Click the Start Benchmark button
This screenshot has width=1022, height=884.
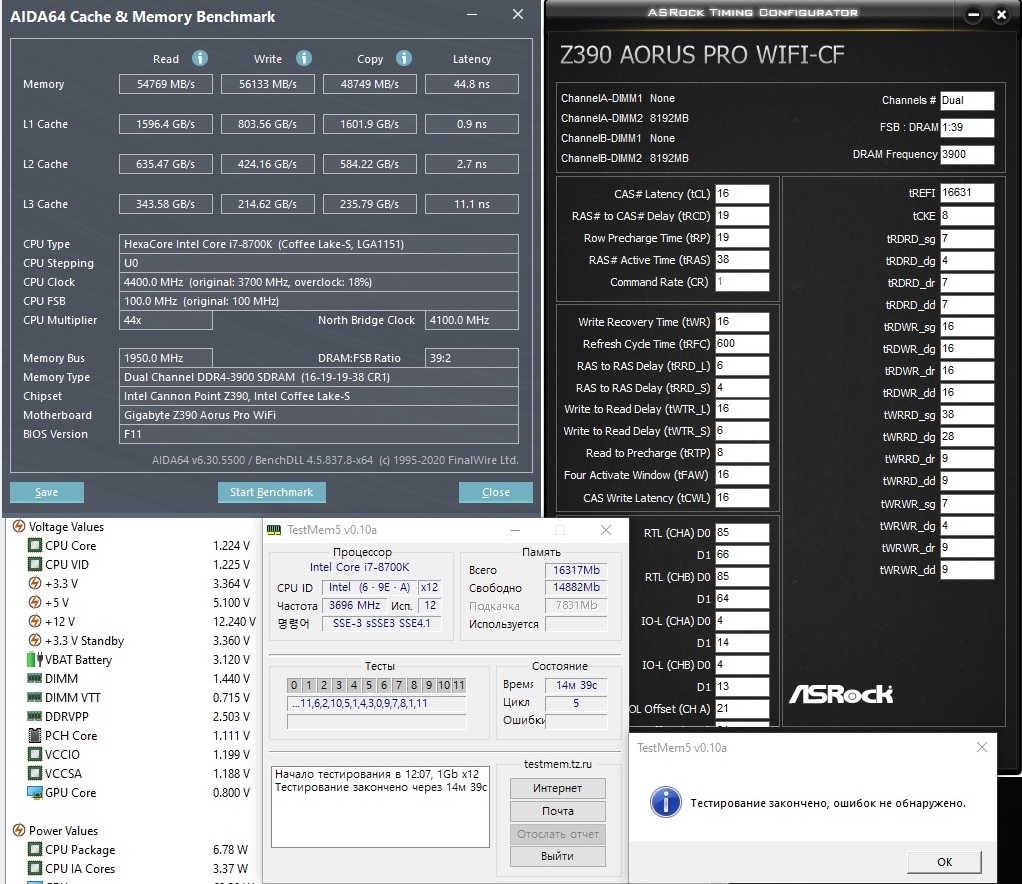(271, 492)
